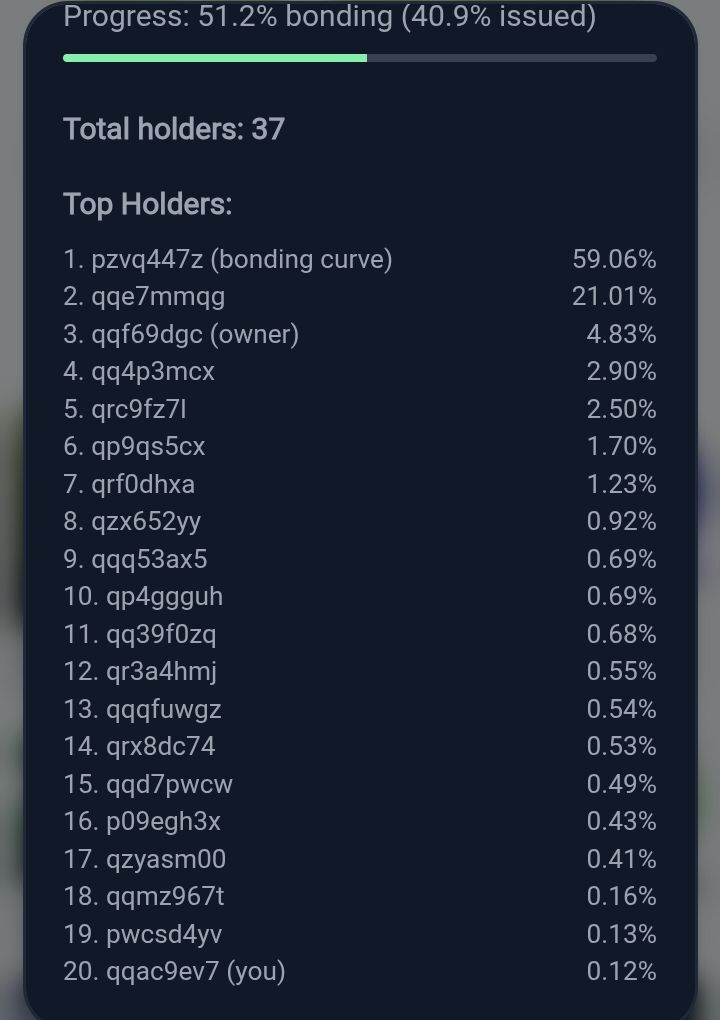Click holder qrx8dc74
The image size is (720, 1020).
360,746
